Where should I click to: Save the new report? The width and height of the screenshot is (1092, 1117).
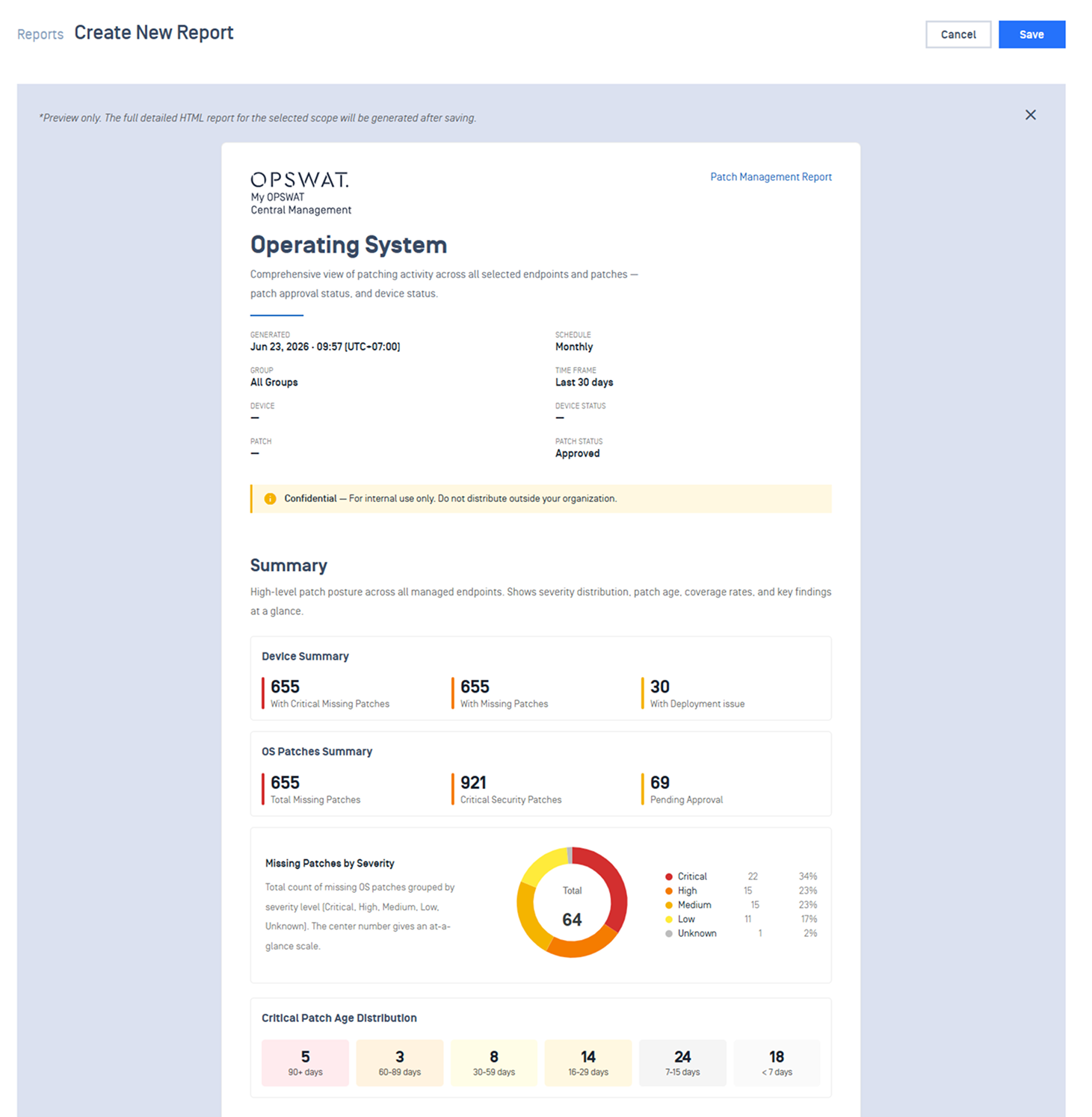1031,34
